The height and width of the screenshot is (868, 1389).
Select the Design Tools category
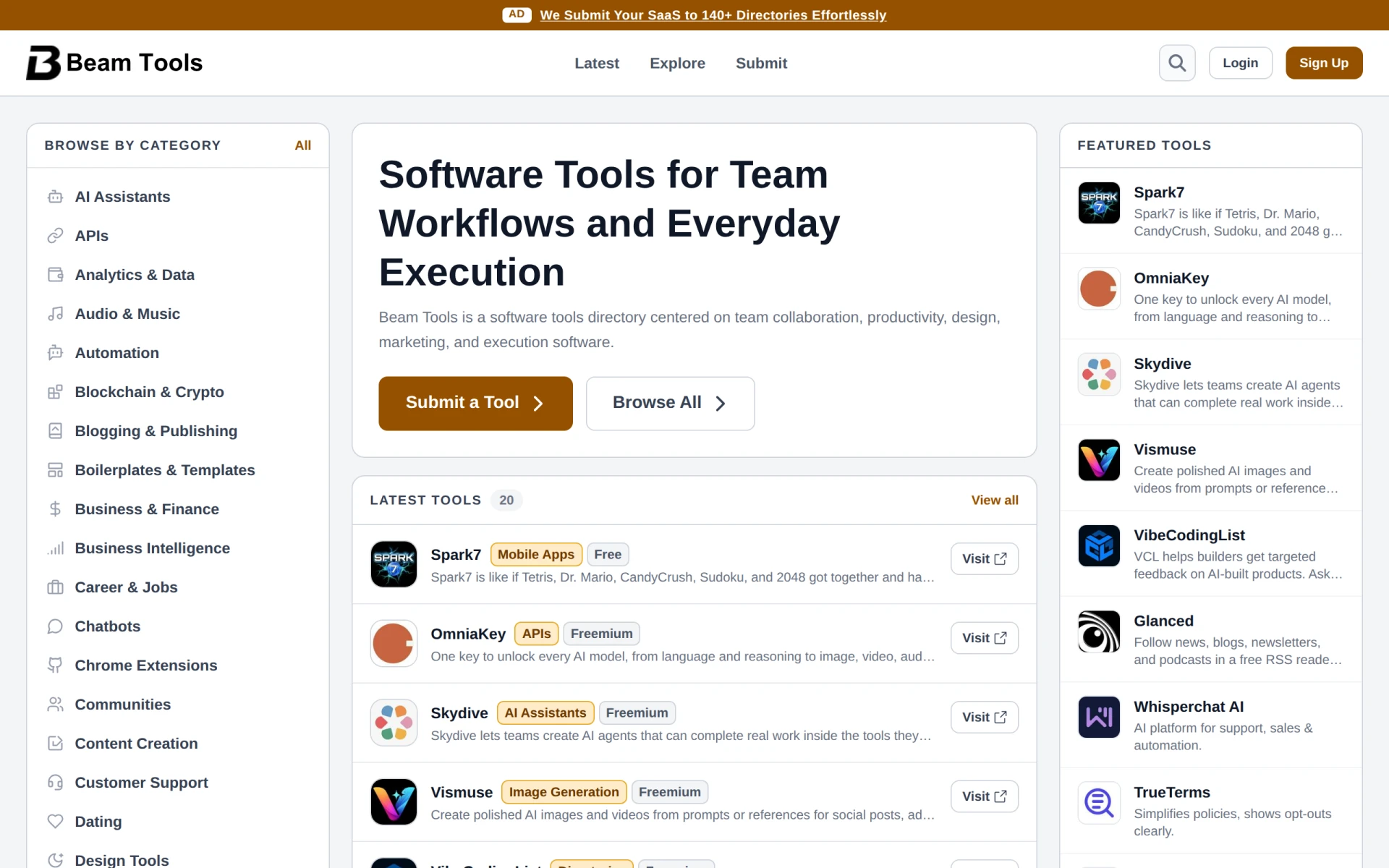click(x=122, y=860)
